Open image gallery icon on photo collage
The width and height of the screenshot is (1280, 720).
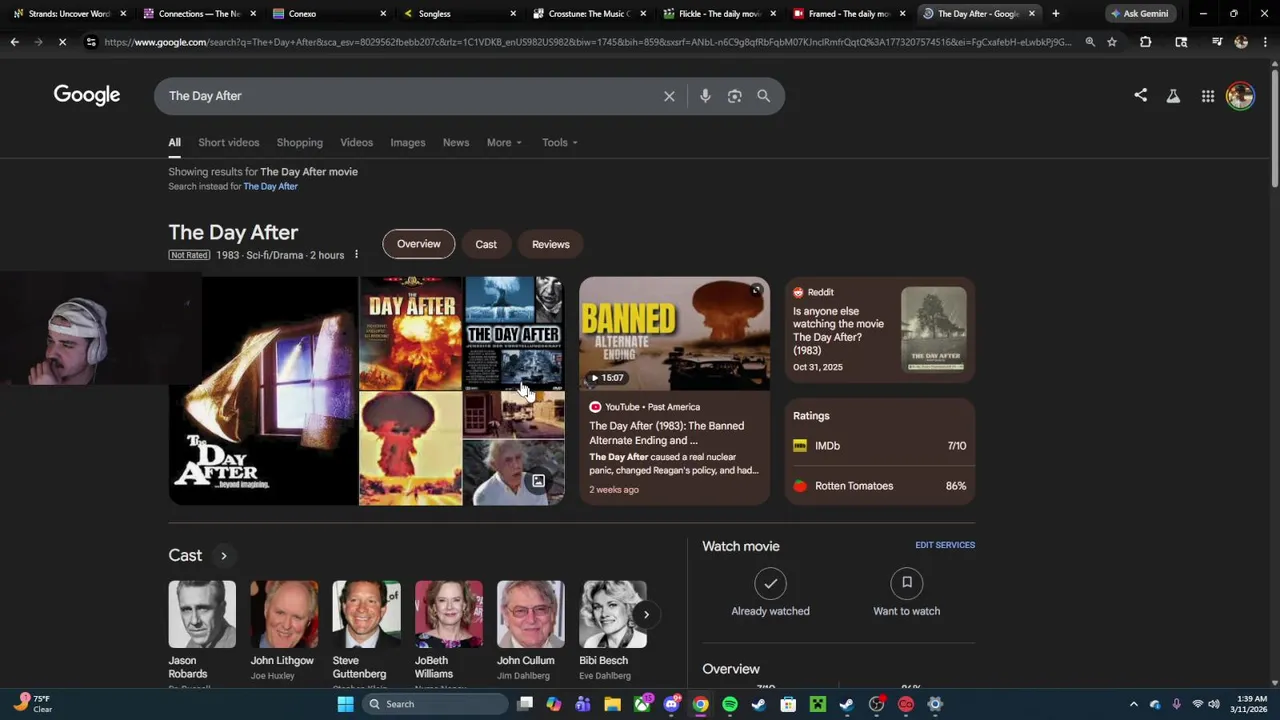click(538, 482)
